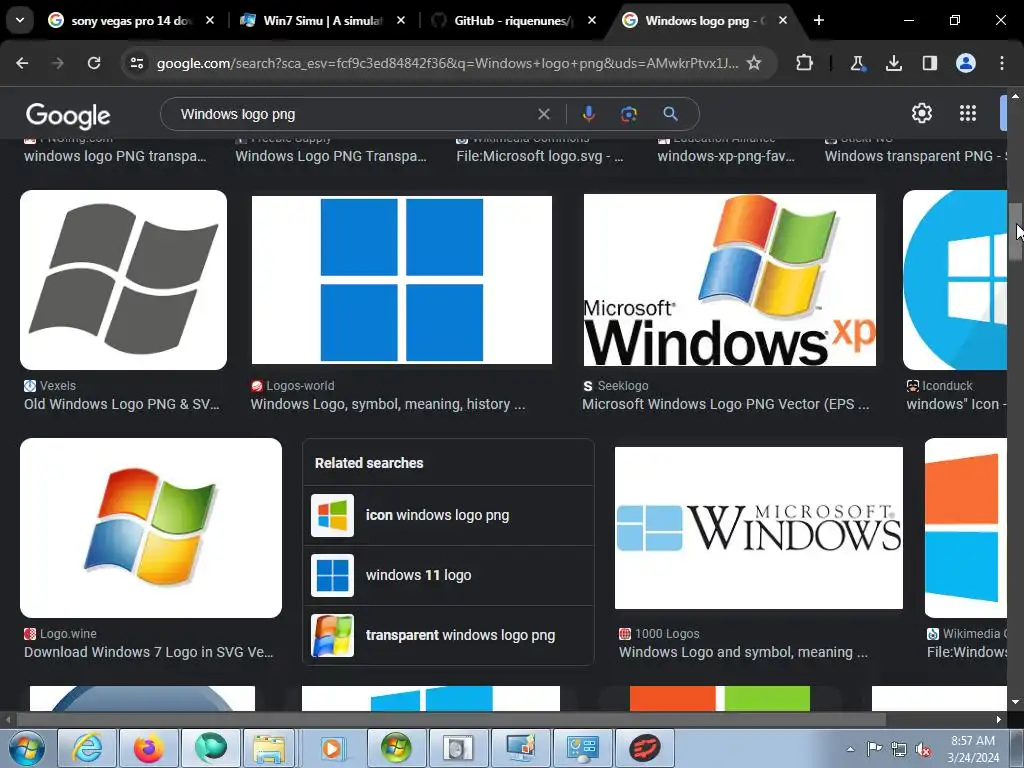Bookmark this page with the star icon
Image resolution: width=1024 pixels, height=768 pixels.
click(754, 63)
